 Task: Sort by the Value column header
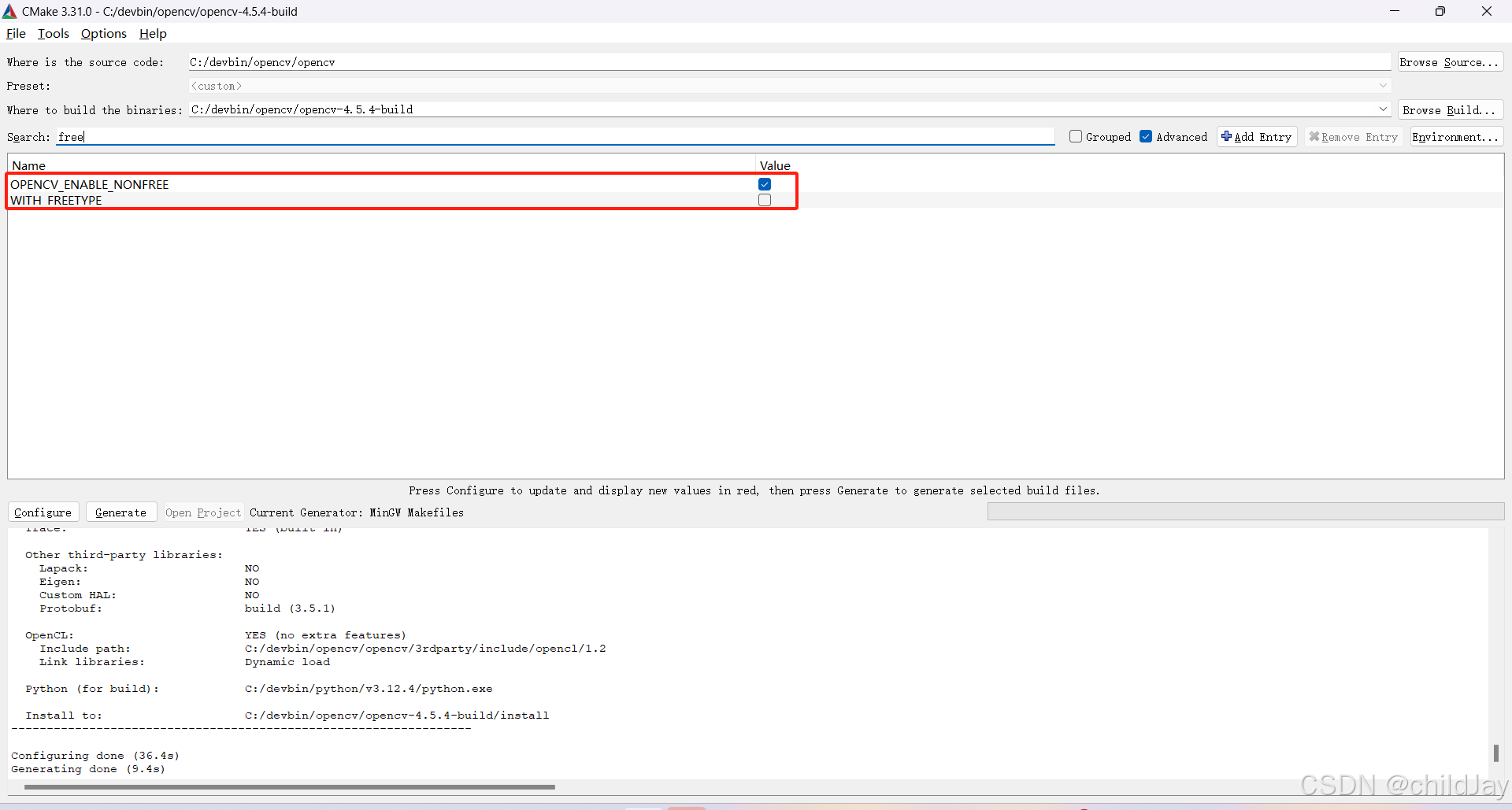pos(1129,165)
